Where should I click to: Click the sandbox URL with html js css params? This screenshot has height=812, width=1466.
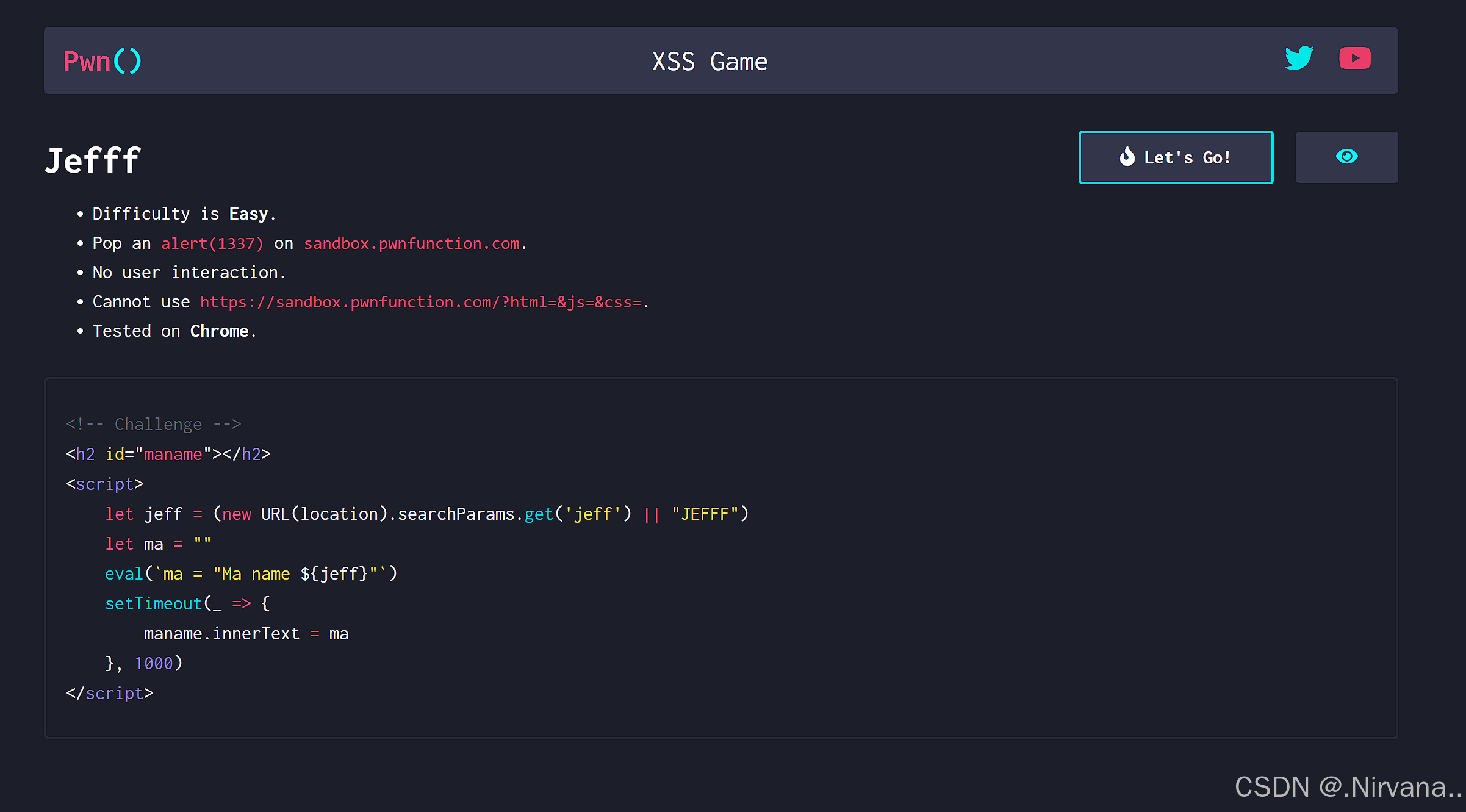pos(421,302)
